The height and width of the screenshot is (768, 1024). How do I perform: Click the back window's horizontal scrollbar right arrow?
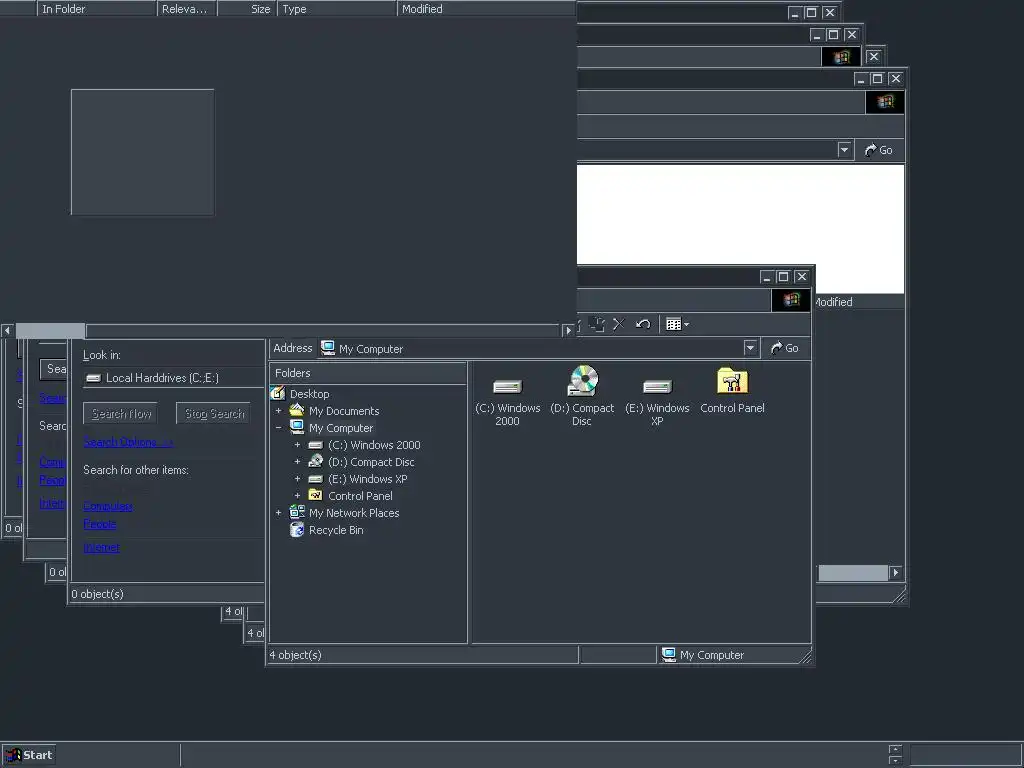(895, 573)
